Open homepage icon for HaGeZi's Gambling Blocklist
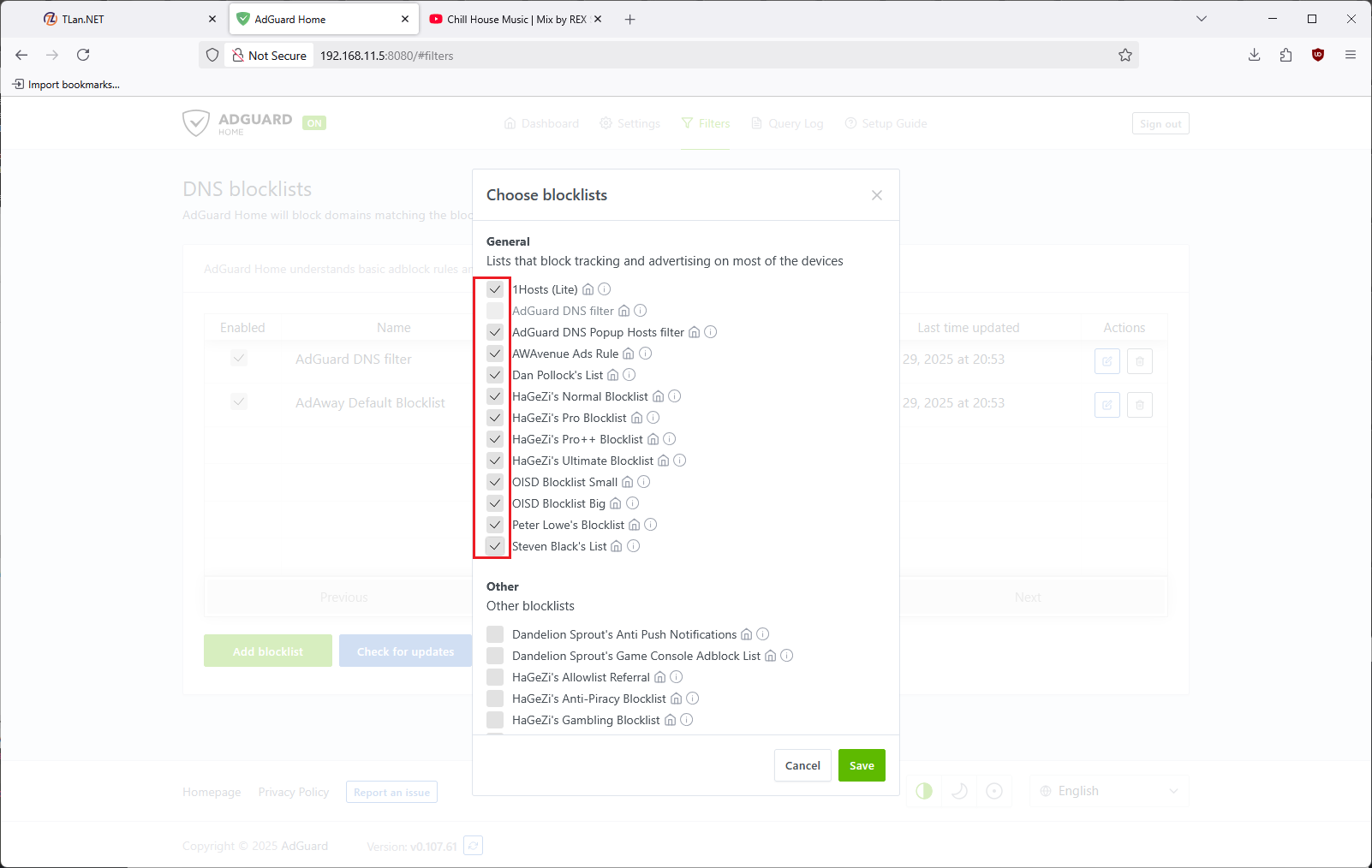This screenshot has height=868, width=1372. (x=670, y=720)
